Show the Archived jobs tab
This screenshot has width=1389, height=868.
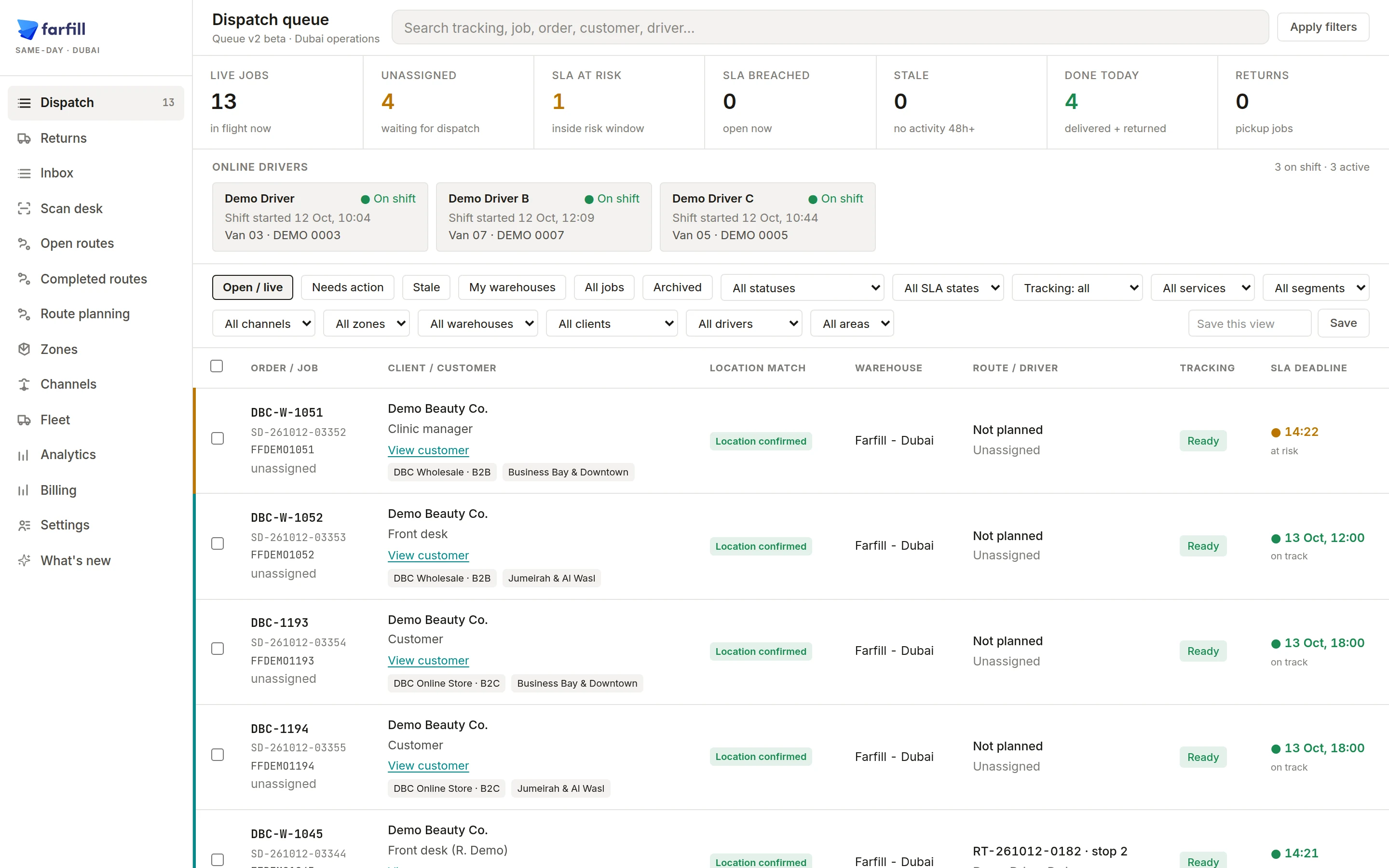677,287
